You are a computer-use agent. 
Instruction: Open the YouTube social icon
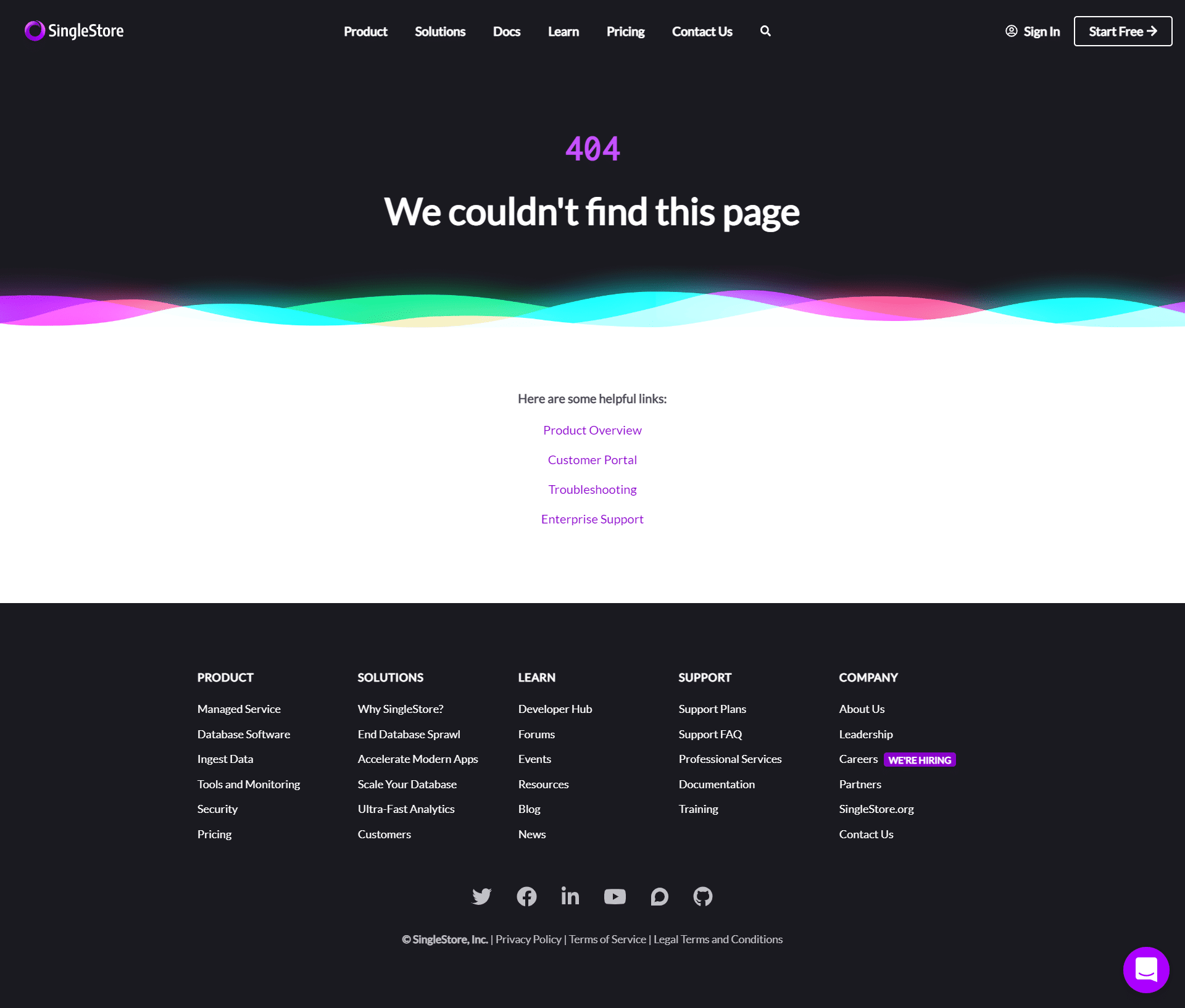click(615, 895)
